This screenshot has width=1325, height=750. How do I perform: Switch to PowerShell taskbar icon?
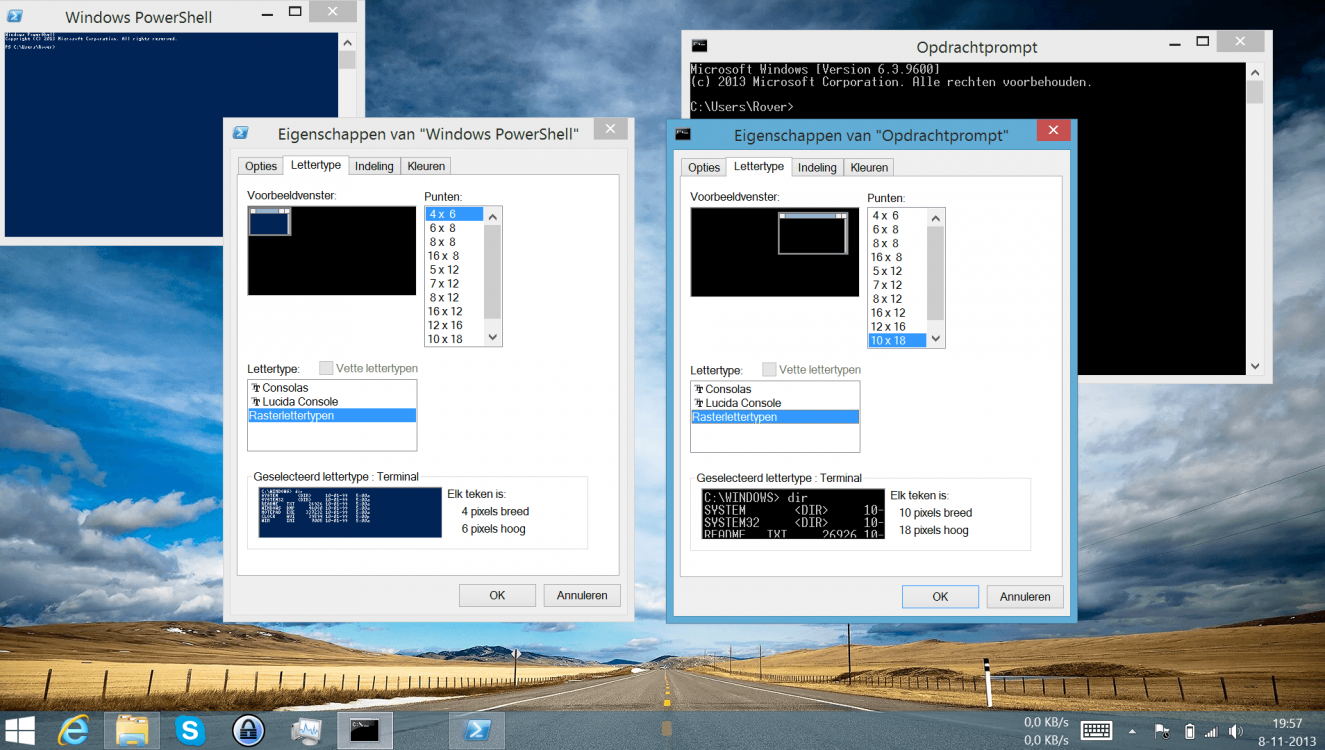pos(476,731)
